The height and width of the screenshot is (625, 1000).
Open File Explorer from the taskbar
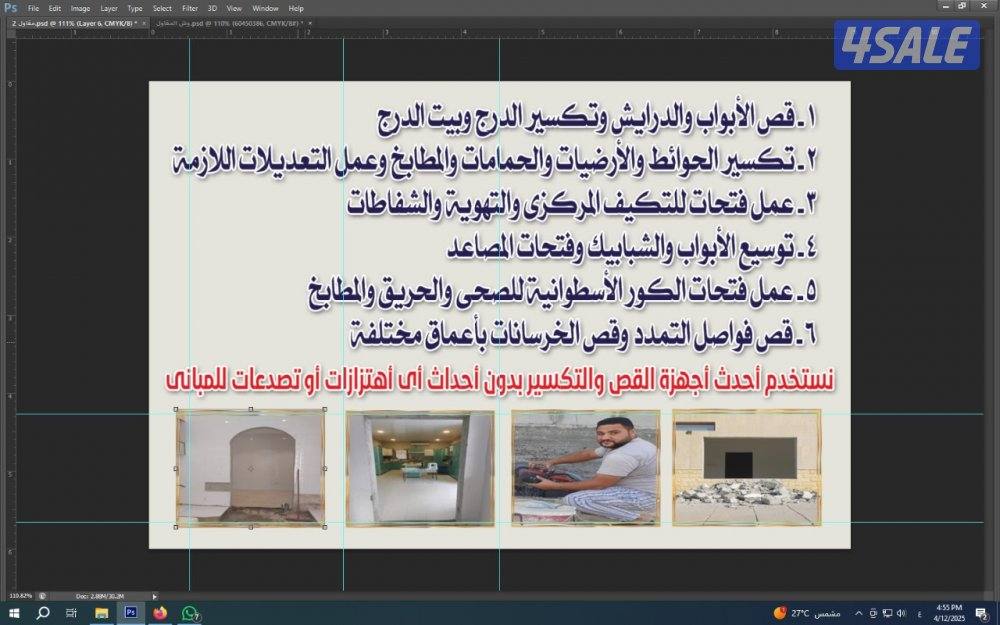[100, 615]
